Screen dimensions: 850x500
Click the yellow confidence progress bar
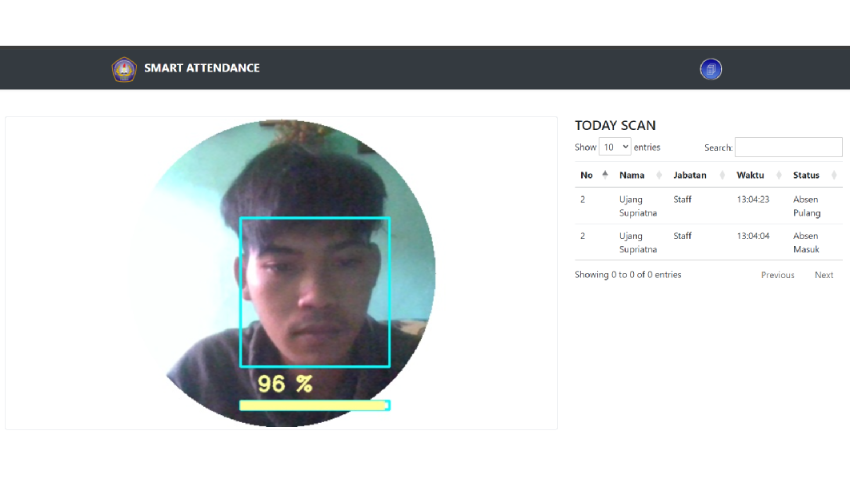pyautogui.click(x=314, y=405)
